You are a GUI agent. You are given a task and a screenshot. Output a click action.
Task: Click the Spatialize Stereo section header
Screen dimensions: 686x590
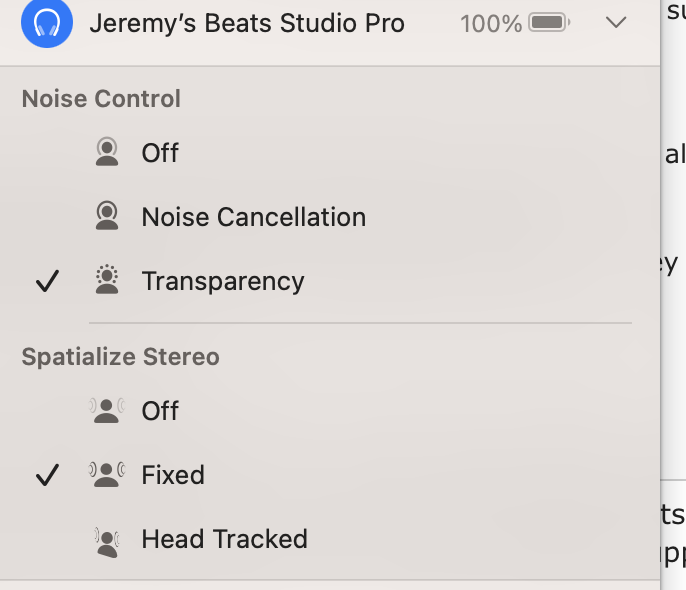(120, 357)
